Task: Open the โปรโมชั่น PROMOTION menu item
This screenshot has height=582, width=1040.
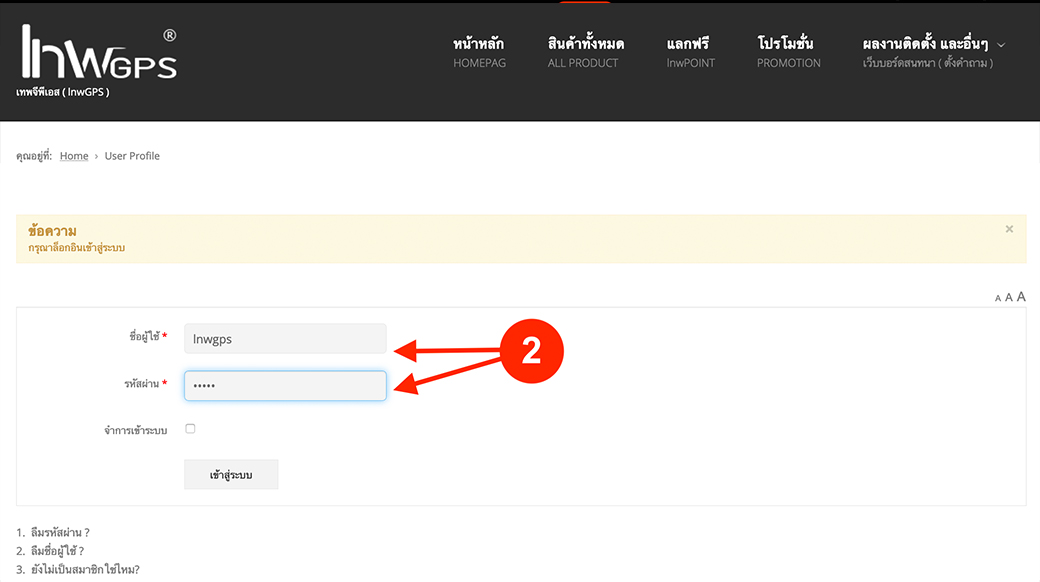Action: (788, 52)
